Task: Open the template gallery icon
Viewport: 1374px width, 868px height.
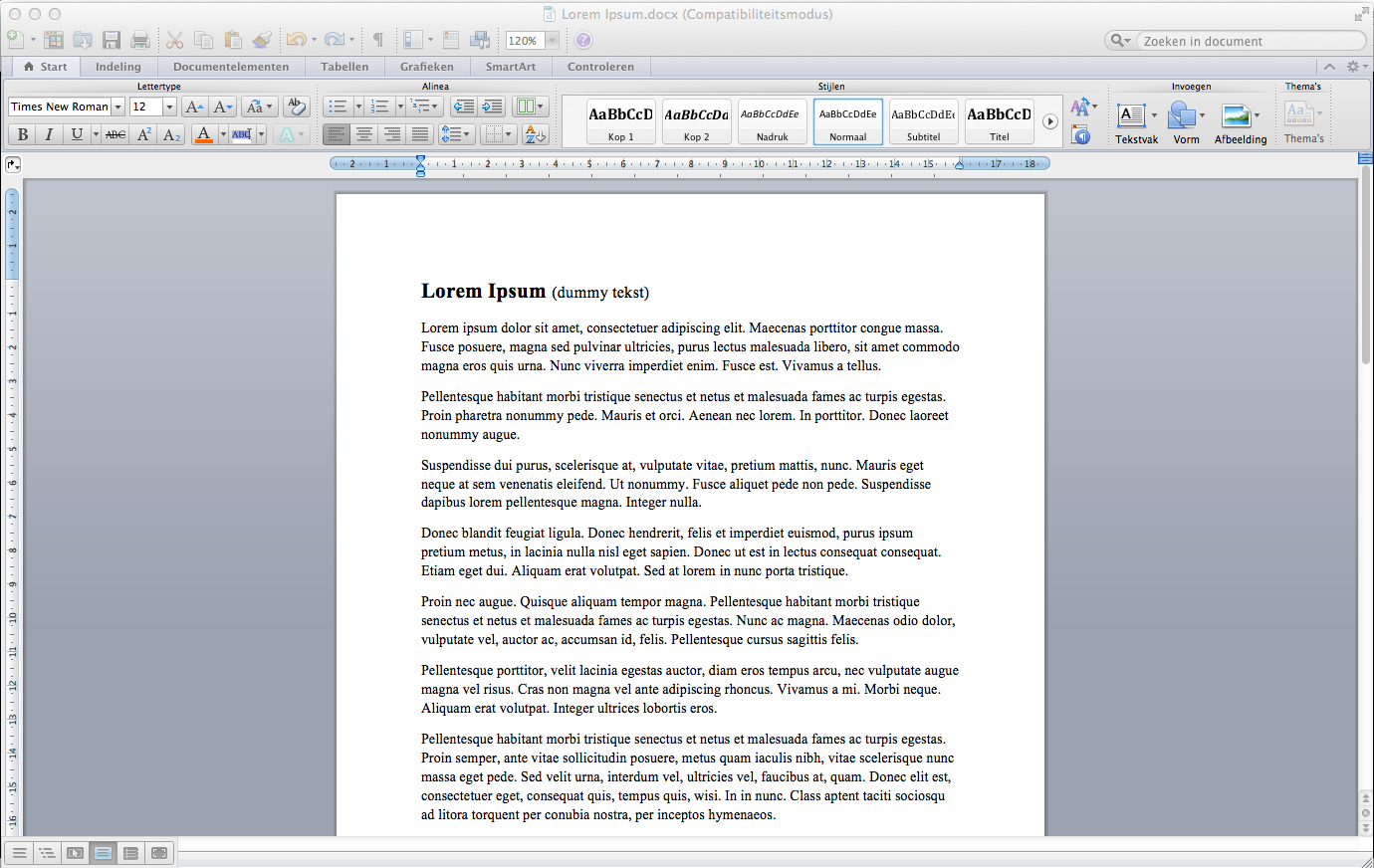Action: tap(54, 40)
